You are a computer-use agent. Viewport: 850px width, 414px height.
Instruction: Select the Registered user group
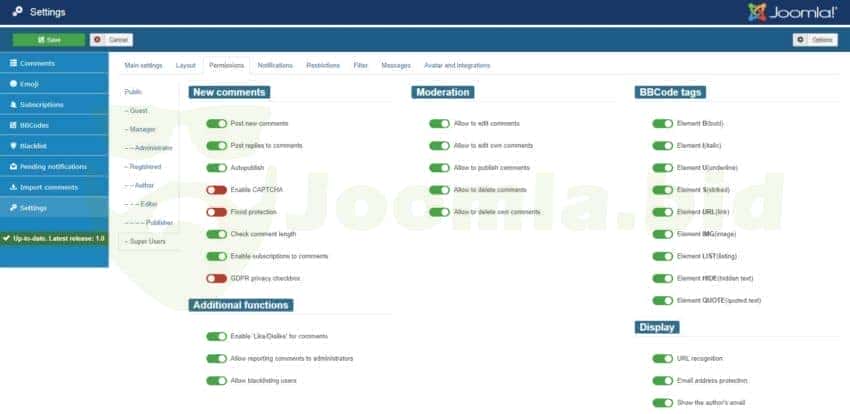(145, 166)
